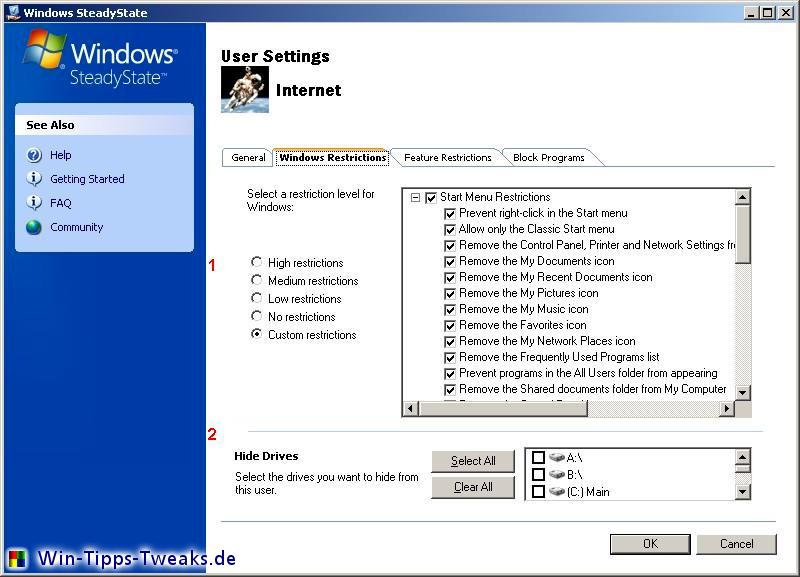Open the FAQ link
Viewport: 800px width, 577px height.
point(60,203)
